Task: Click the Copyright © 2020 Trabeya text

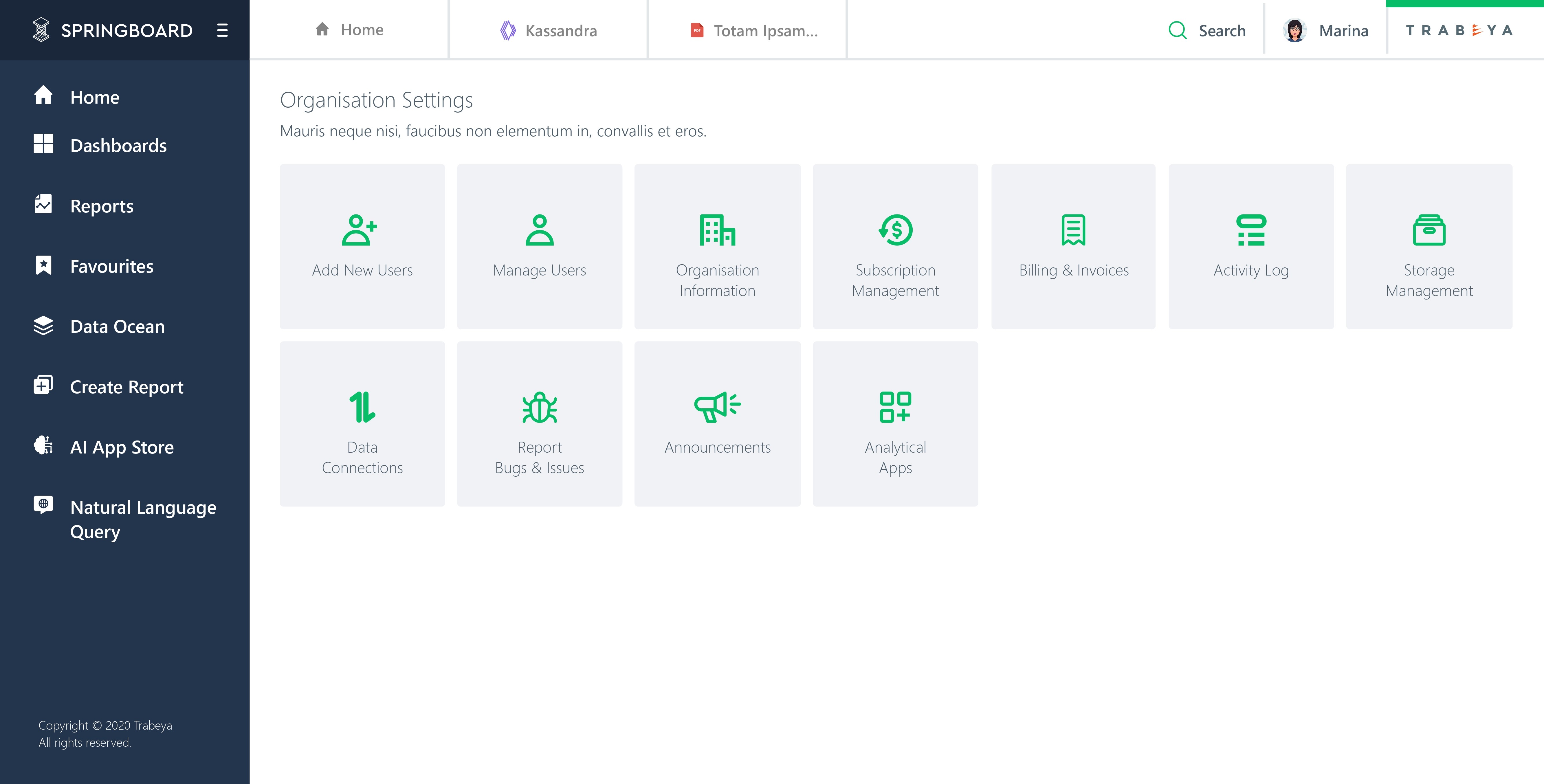Action: tap(105, 725)
